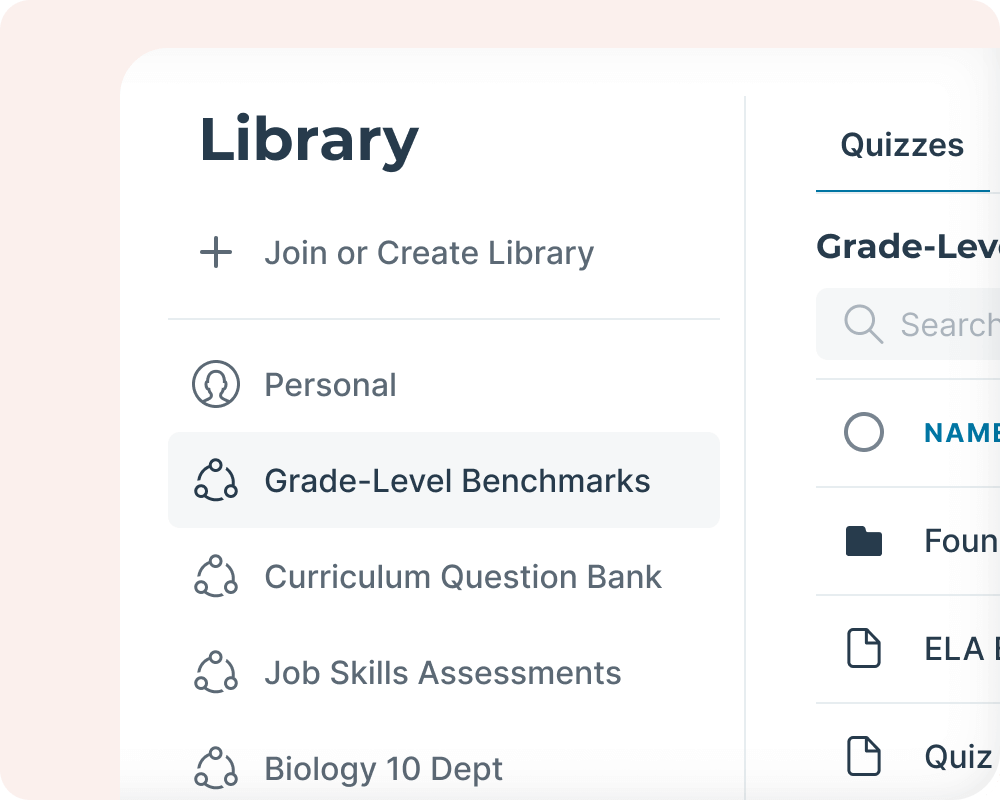Click the Personal library profile icon
This screenshot has height=800, width=1000.
pos(216,385)
